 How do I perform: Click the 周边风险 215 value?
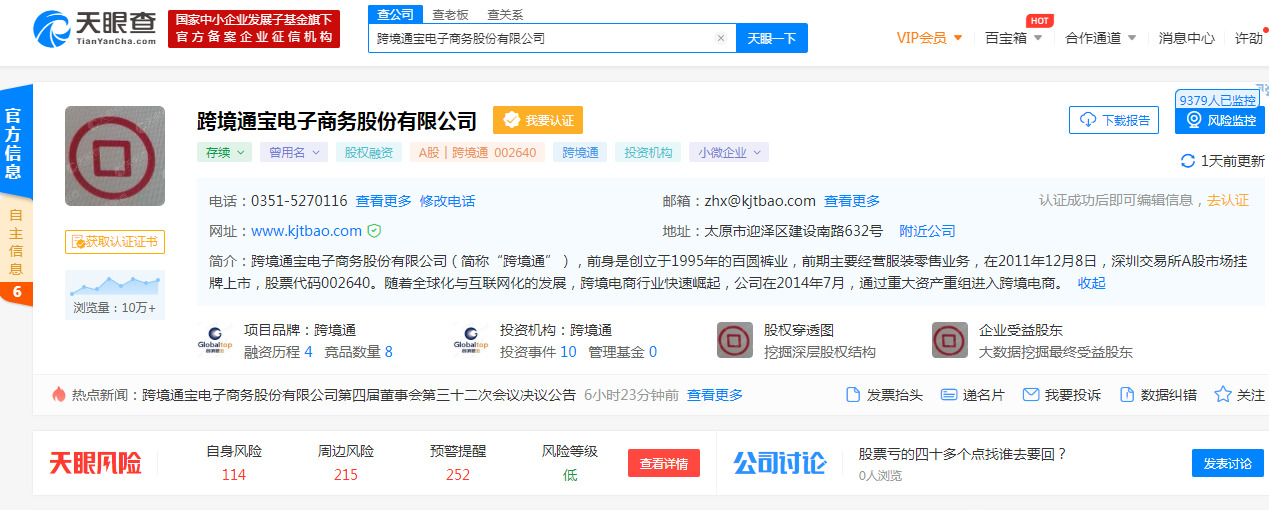coord(346,475)
